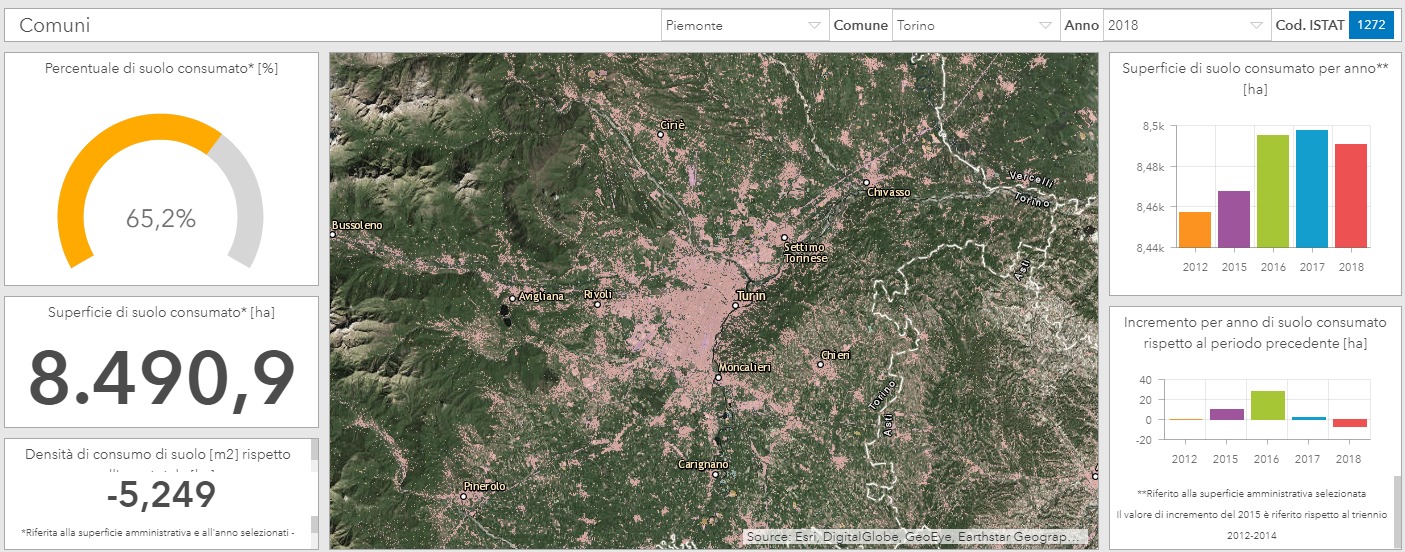The height and width of the screenshot is (552, 1405).
Task: Select the Carignano map marker
Action: click(714, 473)
